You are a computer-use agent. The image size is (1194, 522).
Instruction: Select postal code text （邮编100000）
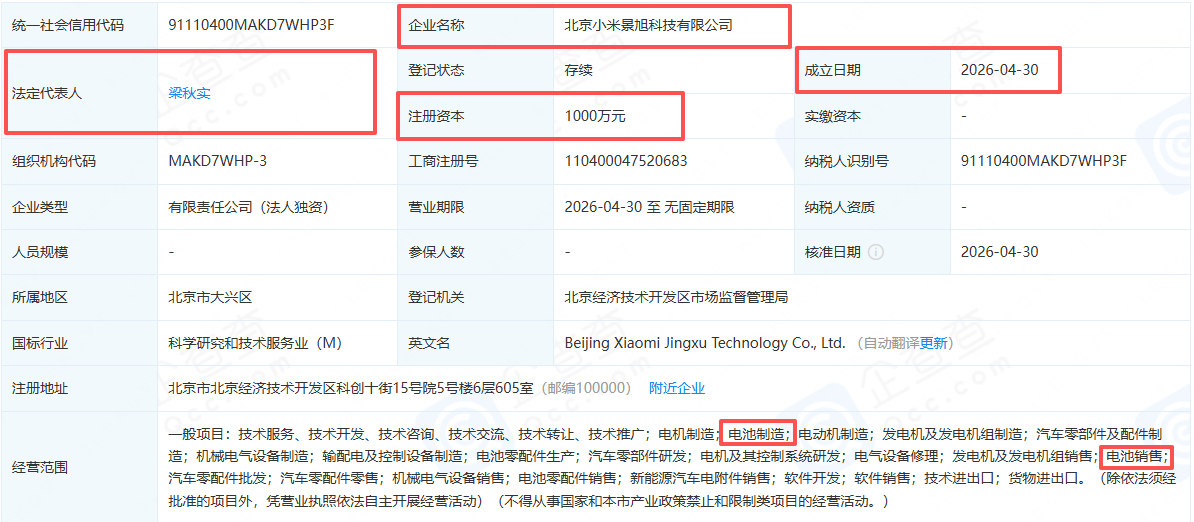tap(586, 388)
